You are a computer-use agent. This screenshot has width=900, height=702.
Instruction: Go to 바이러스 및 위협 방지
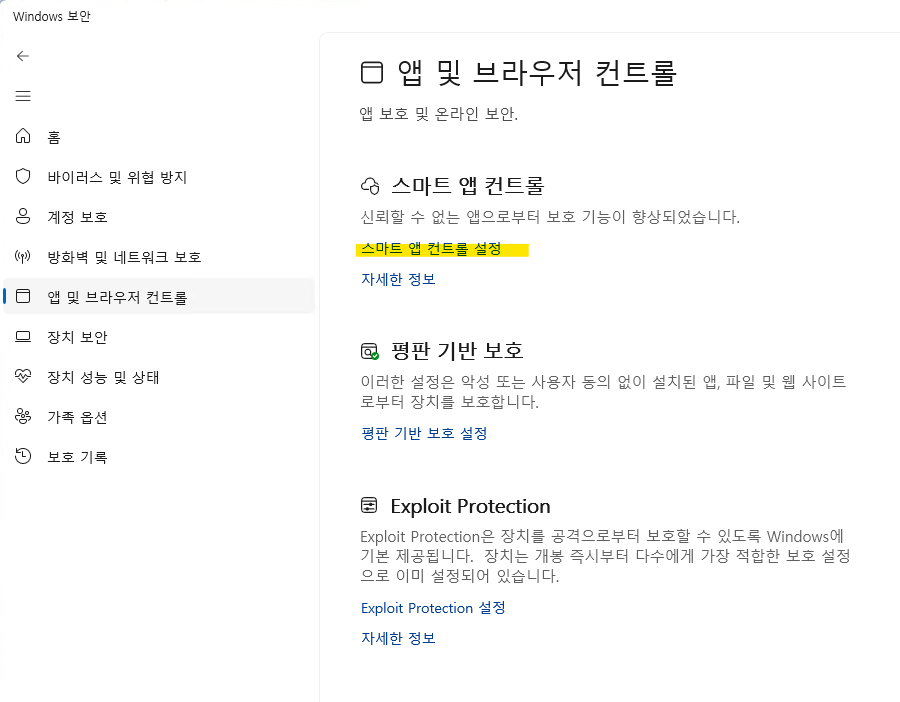point(117,177)
